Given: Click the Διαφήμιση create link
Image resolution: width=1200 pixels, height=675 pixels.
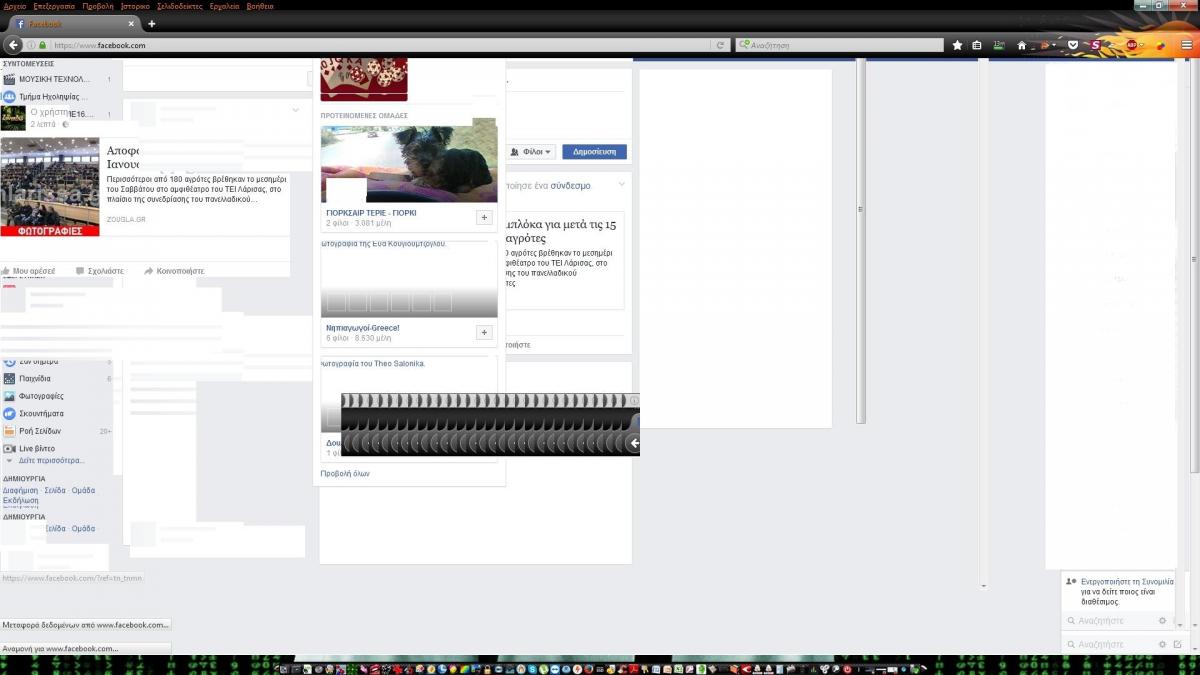Looking at the screenshot, I should click(x=20, y=491).
